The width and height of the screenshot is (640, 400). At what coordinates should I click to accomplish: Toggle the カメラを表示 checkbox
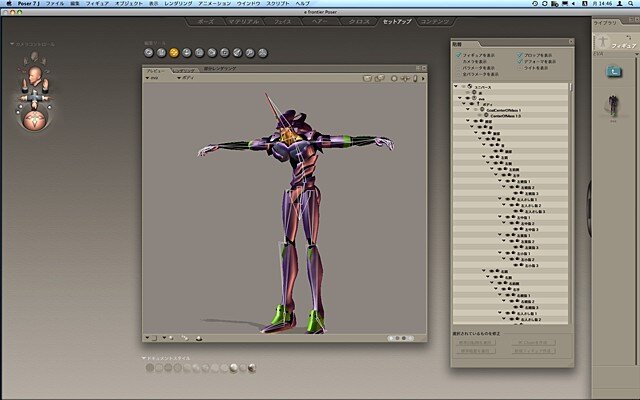click(x=458, y=61)
